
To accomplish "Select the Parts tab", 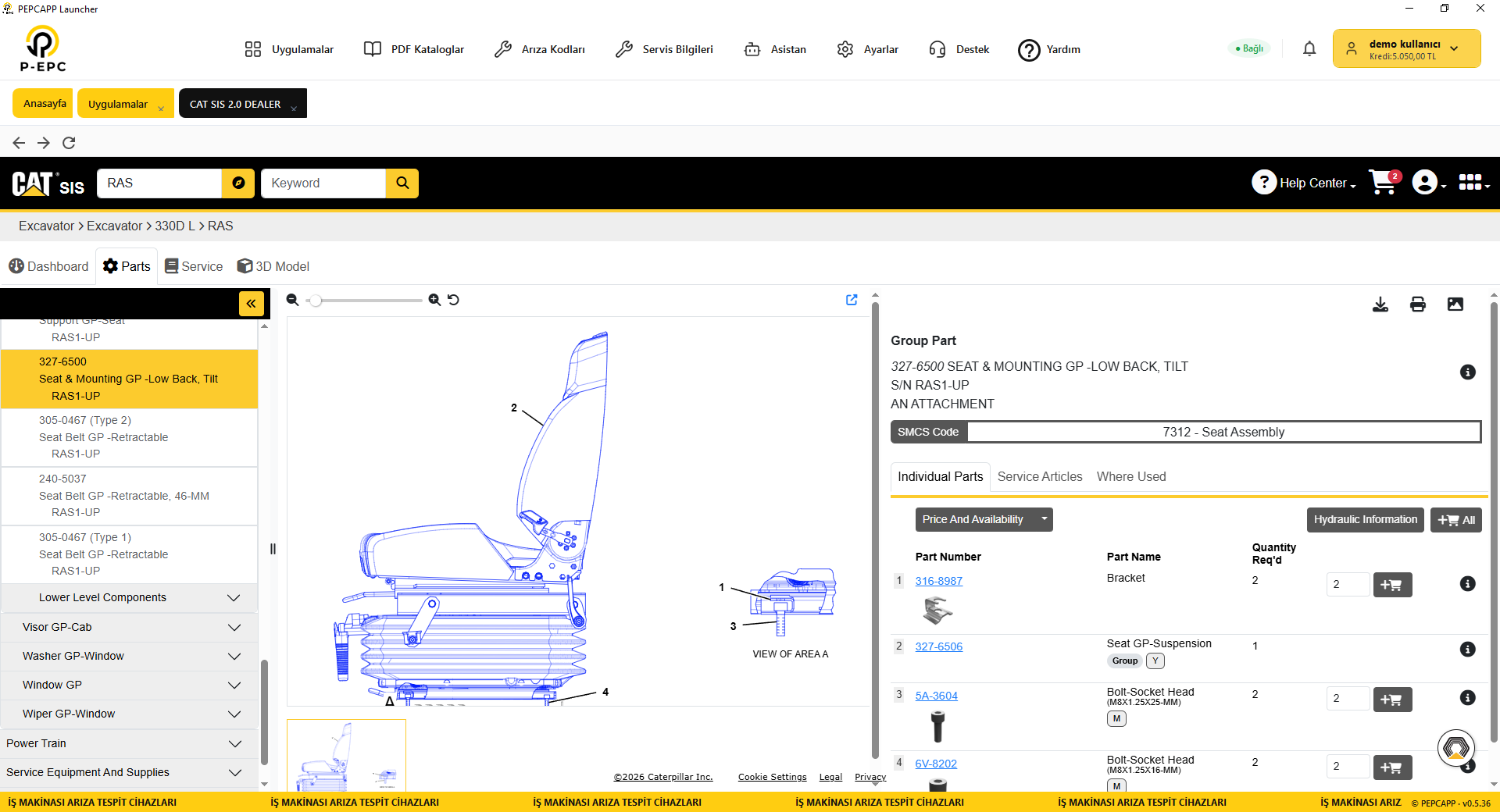I will click(x=127, y=267).
